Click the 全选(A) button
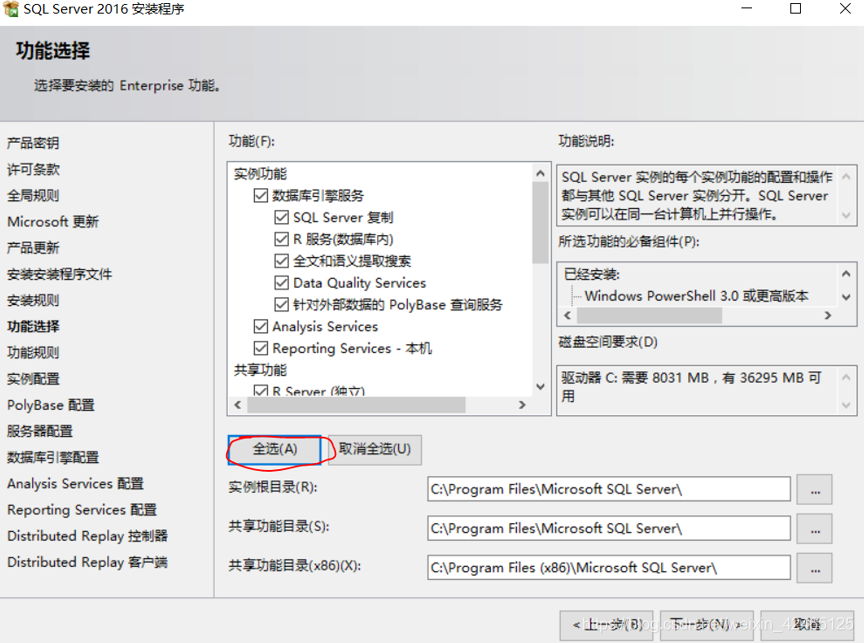The image size is (864, 643). [x=274, y=450]
